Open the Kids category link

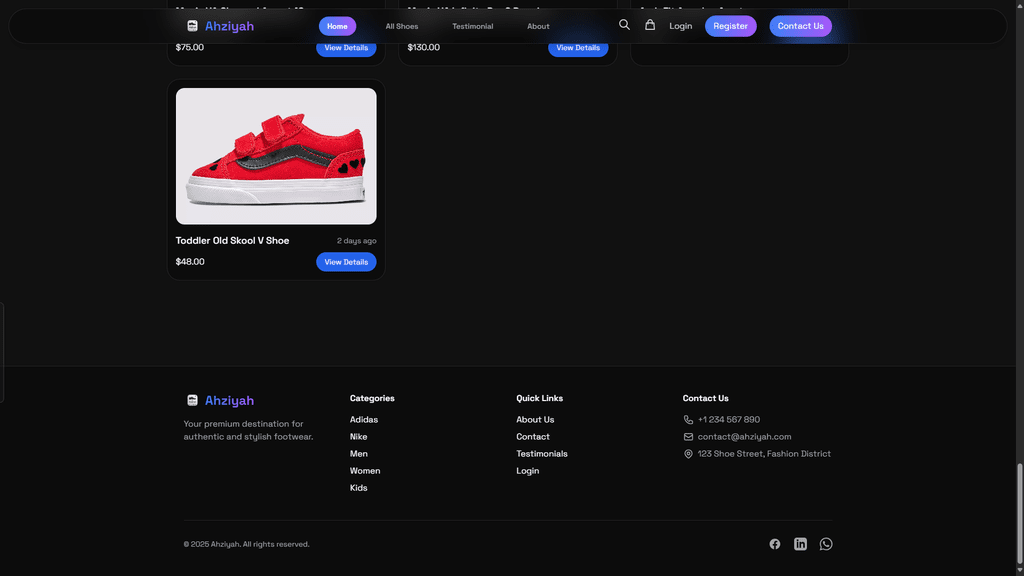coord(359,488)
